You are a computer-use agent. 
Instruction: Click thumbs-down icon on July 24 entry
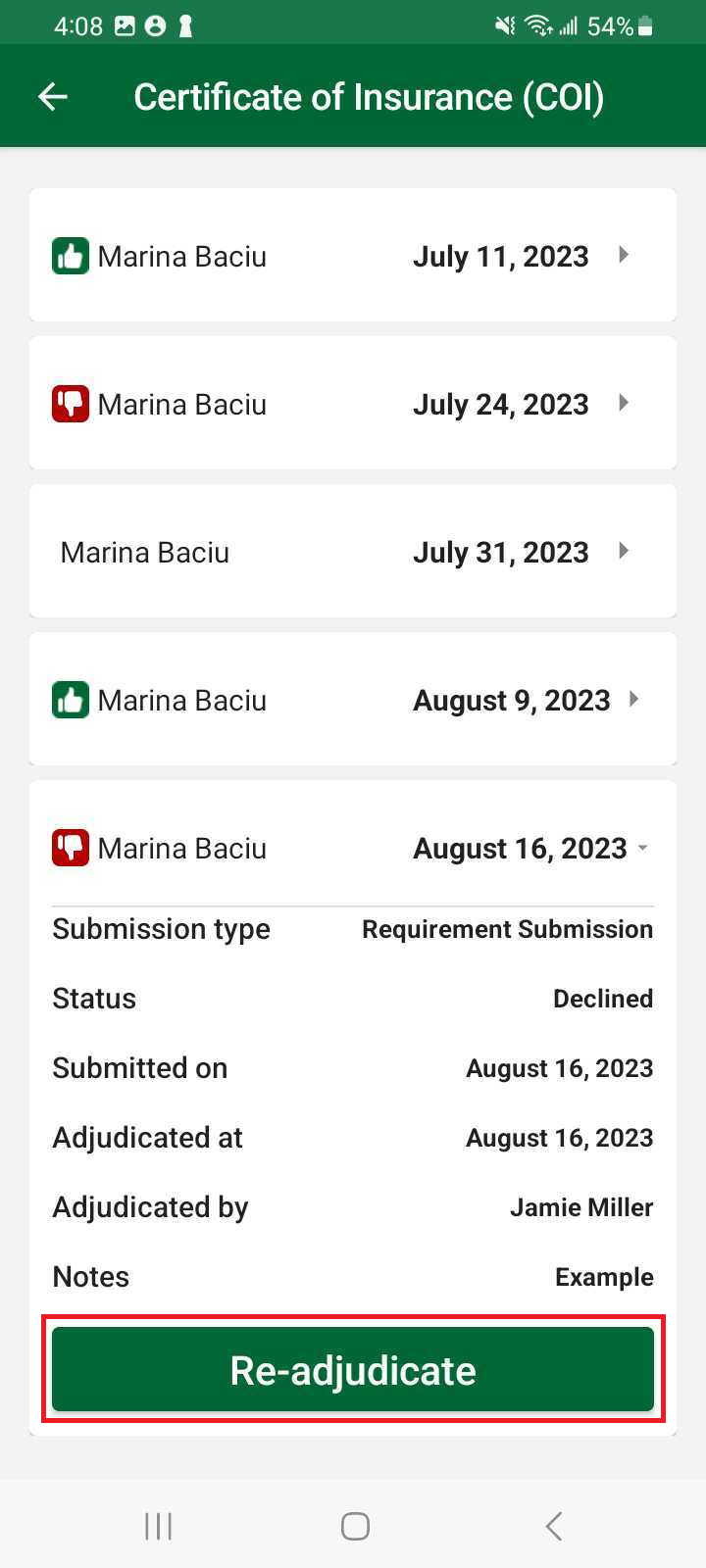point(70,404)
